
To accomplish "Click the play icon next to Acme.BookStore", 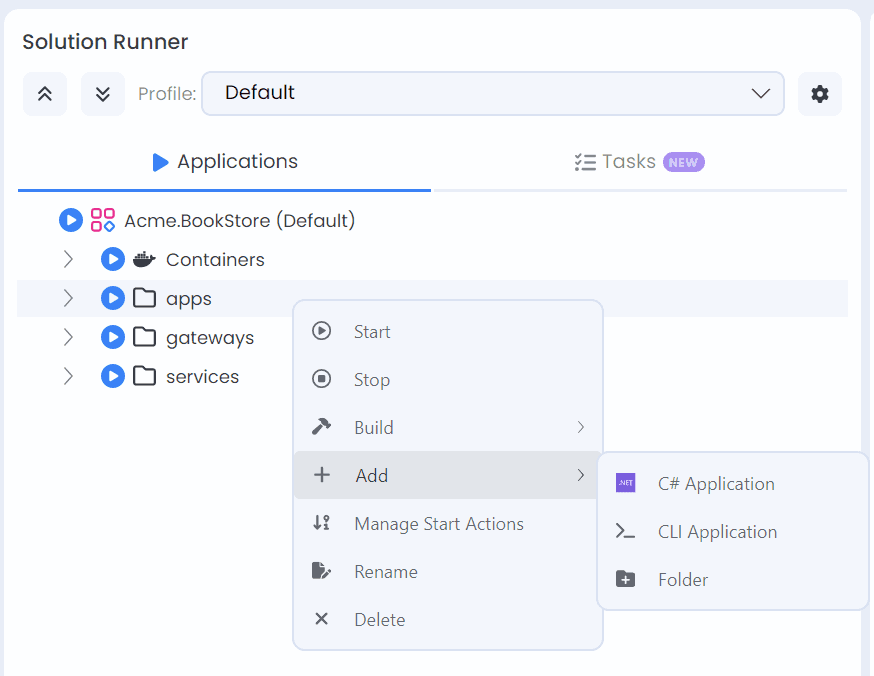I will tap(70, 220).
